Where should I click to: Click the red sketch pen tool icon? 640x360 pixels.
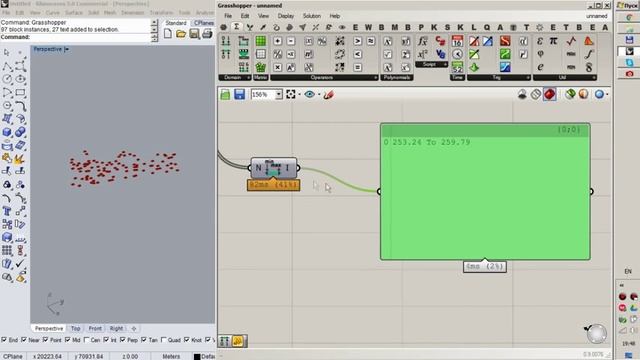pos(329,95)
